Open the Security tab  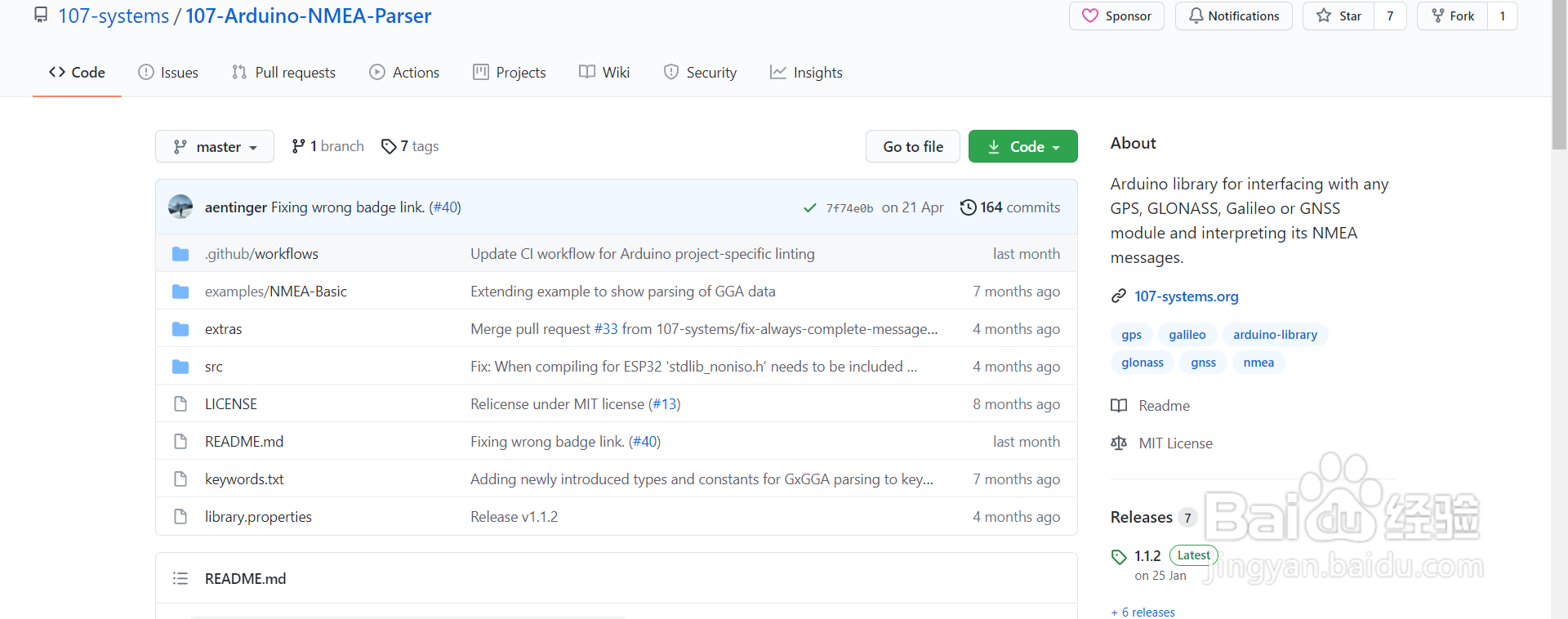click(x=700, y=73)
